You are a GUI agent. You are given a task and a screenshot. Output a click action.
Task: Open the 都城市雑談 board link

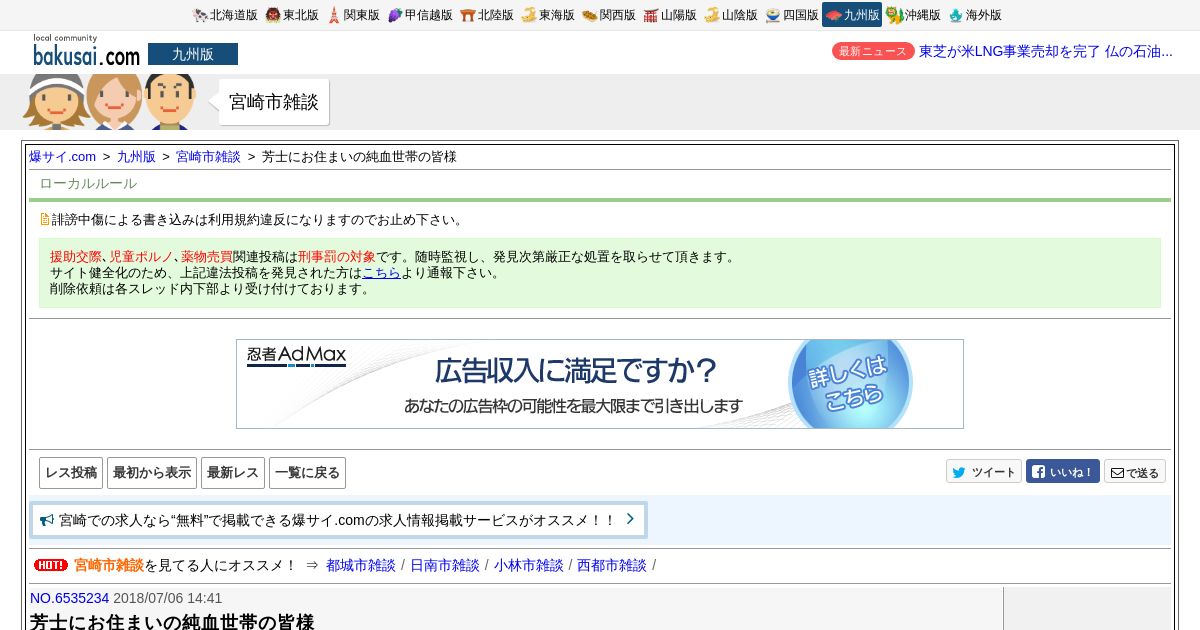click(361, 565)
